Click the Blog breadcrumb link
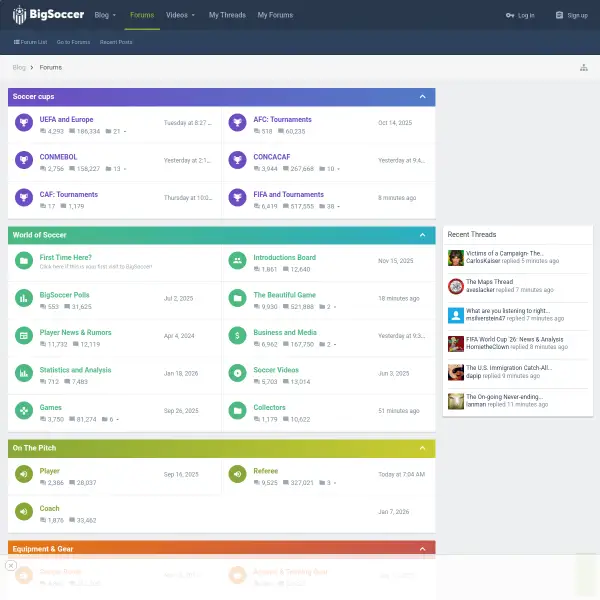Screen dimensions: 600x600 [x=19, y=68]
